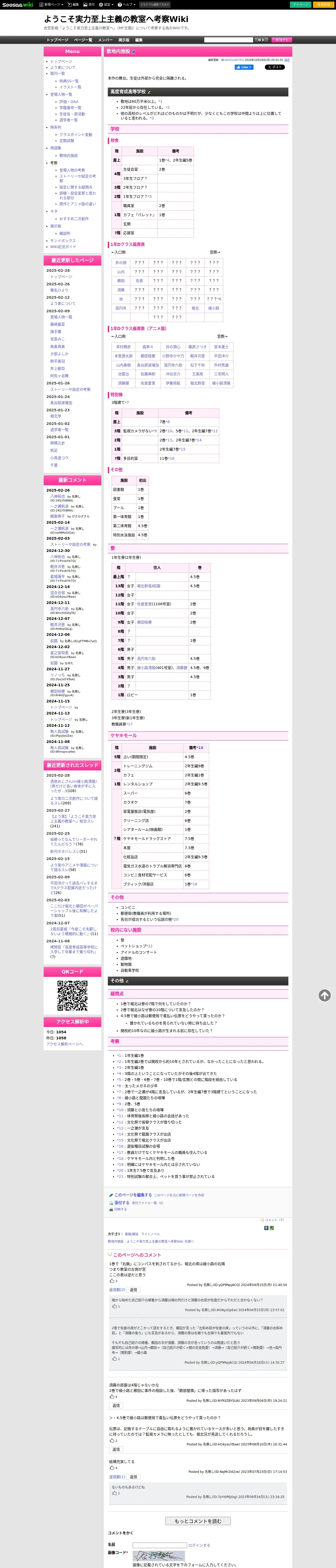Screen dimensions: 336x1568
Task: Like the comment about 須藤の部屋は4階
Action: [x=113, y=1396]
